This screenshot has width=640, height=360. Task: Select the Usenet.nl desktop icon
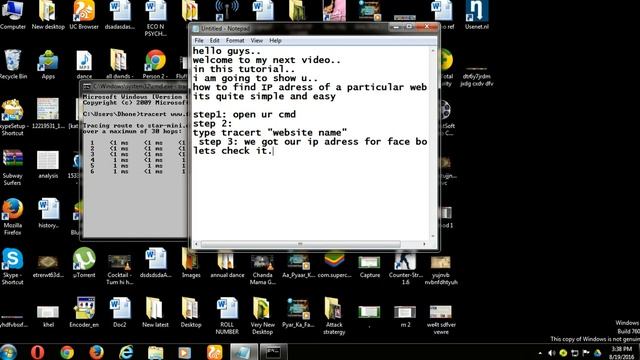coord(476,16)
